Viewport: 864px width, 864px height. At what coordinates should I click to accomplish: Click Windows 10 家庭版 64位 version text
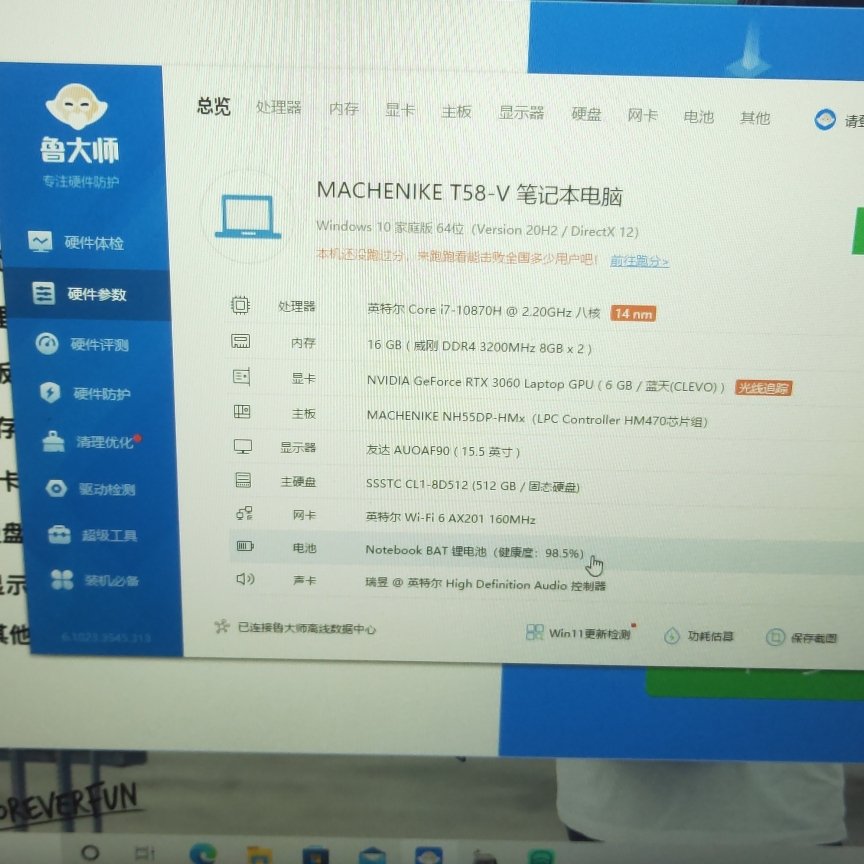477,229
